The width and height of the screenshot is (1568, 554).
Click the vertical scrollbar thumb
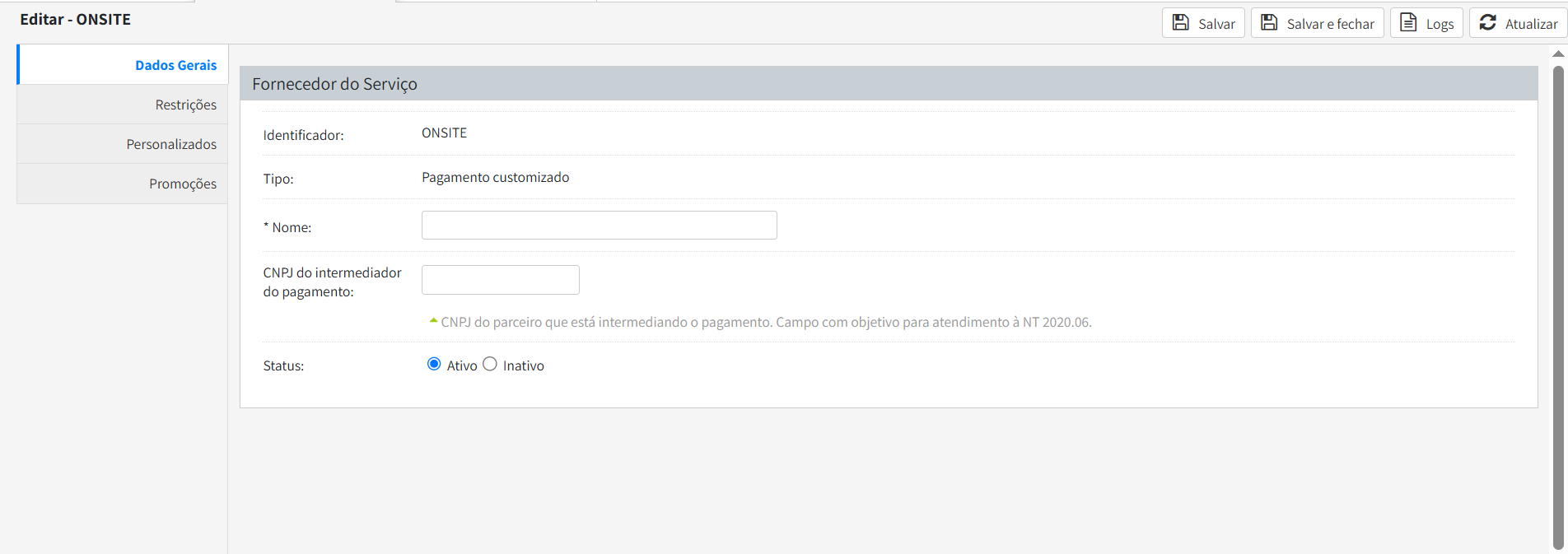pos(1558,305)
